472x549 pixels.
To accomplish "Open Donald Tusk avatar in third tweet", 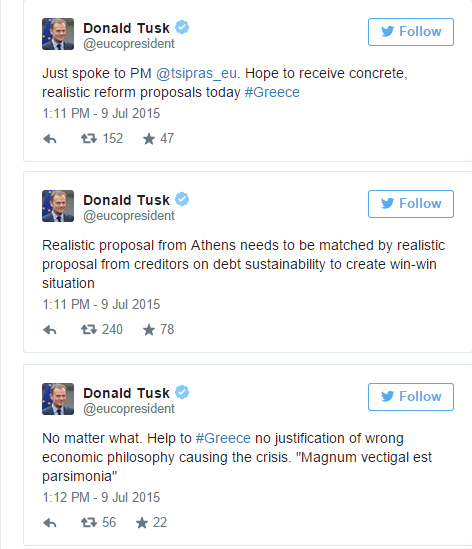I will [x=58, y=399].
